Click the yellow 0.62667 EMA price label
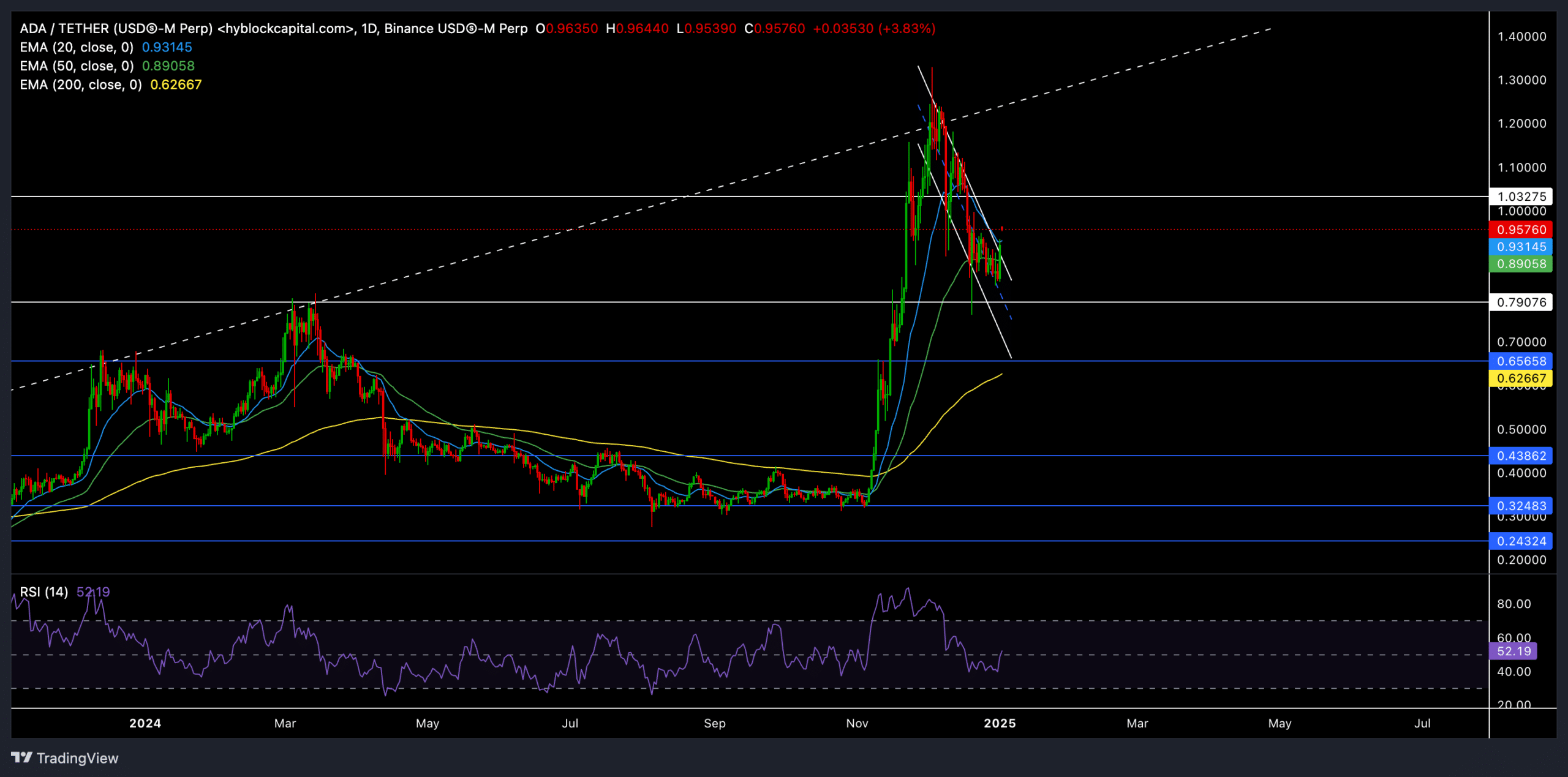Screen dimensions: 1568x777 coord(1521,378)
